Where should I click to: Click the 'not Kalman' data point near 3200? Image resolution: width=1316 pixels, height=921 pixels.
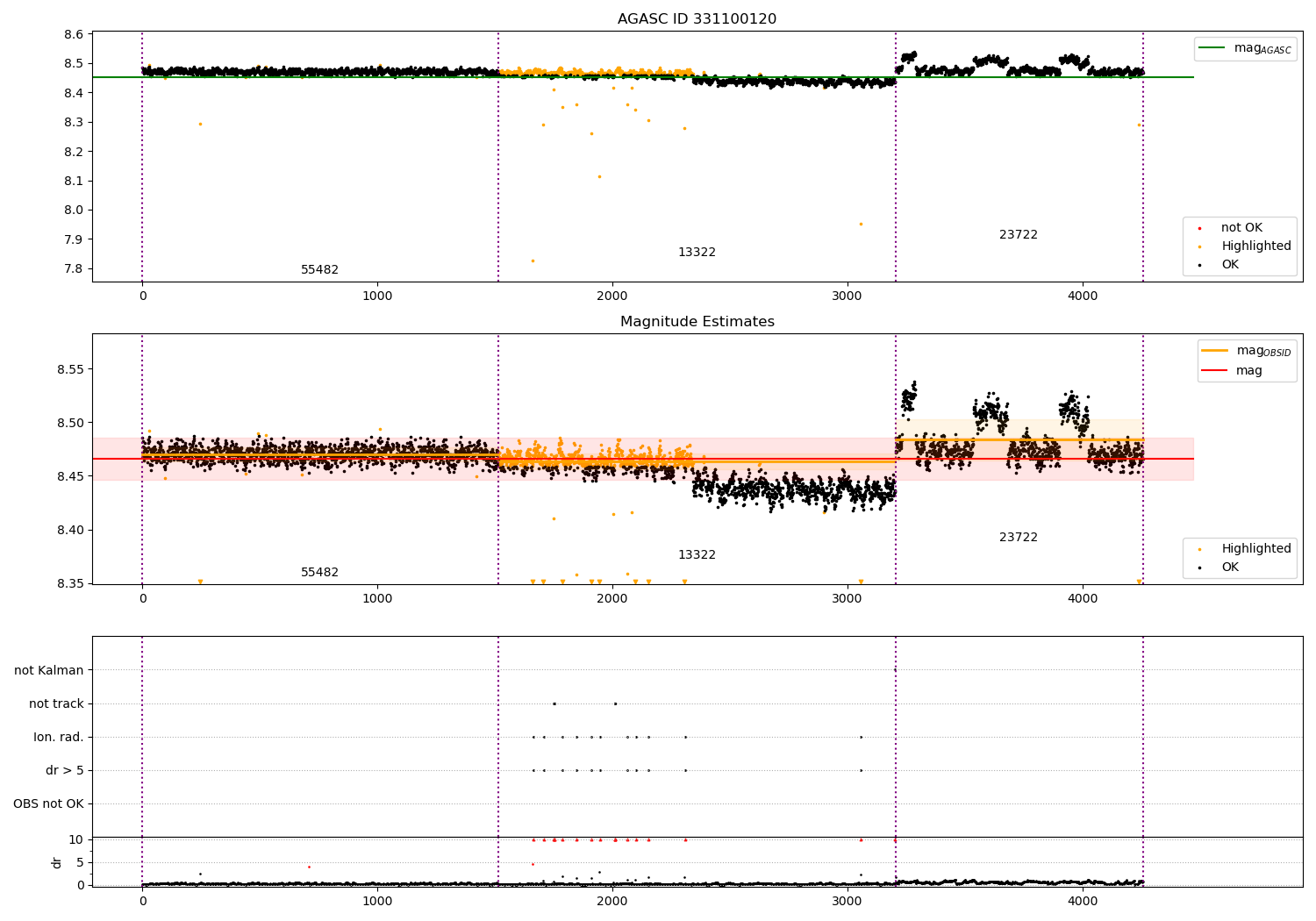(x=895, y=670)
